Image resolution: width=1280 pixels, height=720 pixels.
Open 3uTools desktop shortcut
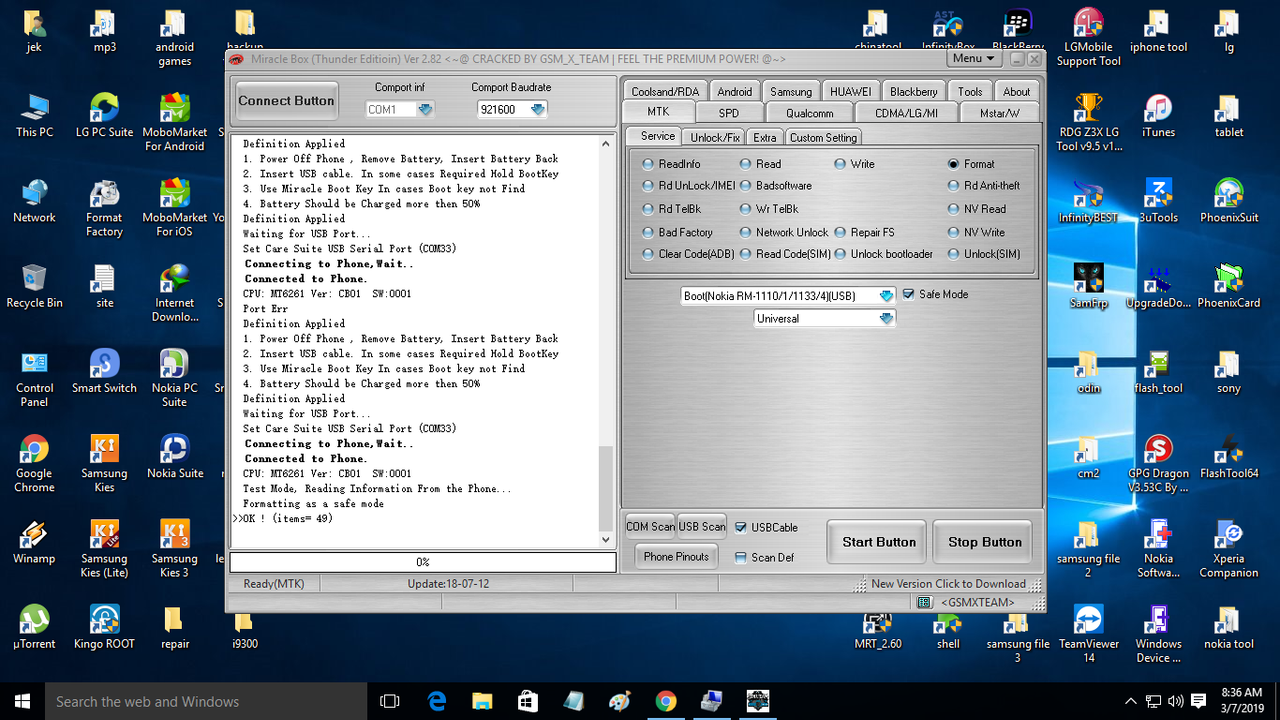pyautogui.click(x=1158, y=202)
